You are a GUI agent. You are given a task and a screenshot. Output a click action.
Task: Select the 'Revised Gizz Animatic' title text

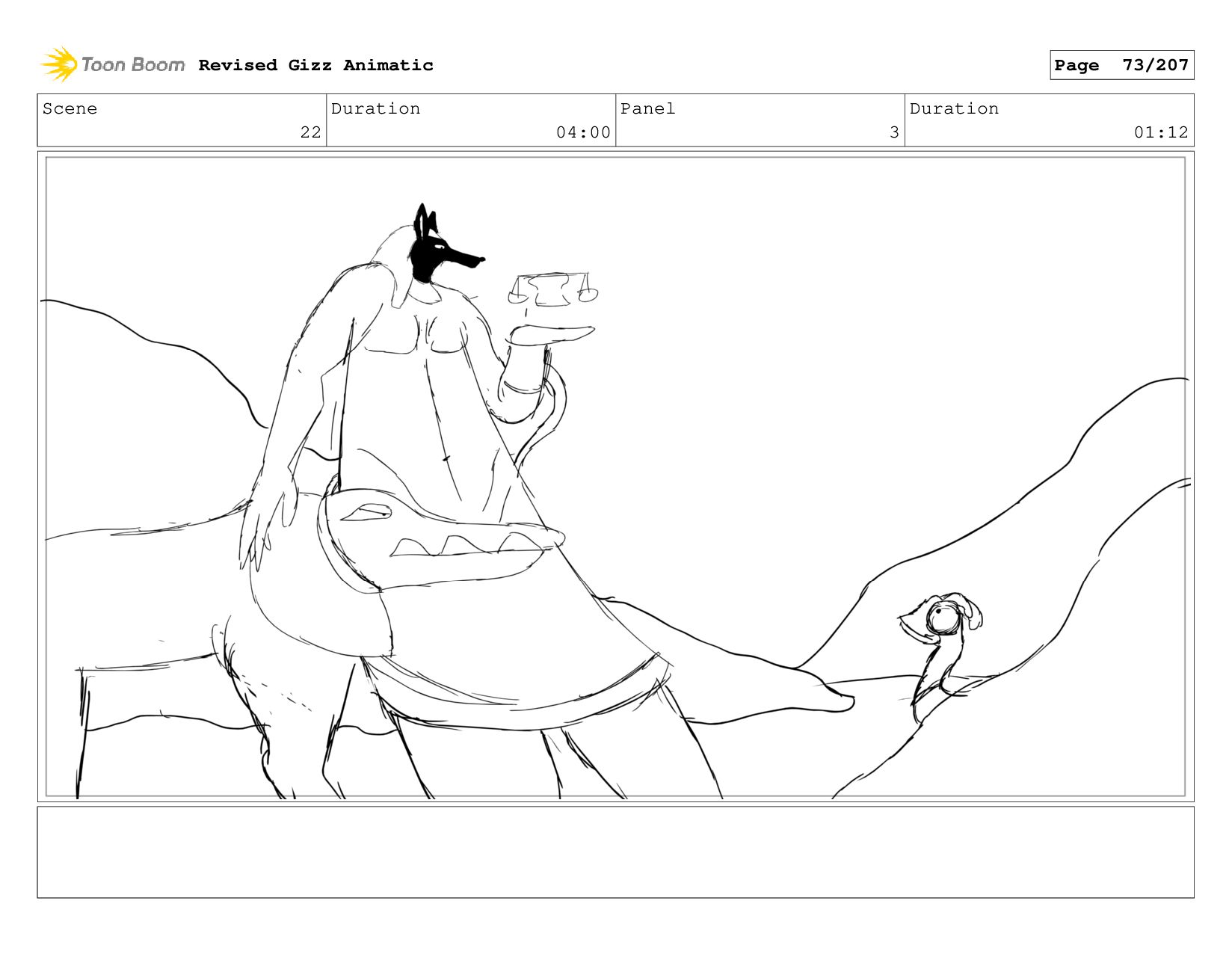pos(315,65)
